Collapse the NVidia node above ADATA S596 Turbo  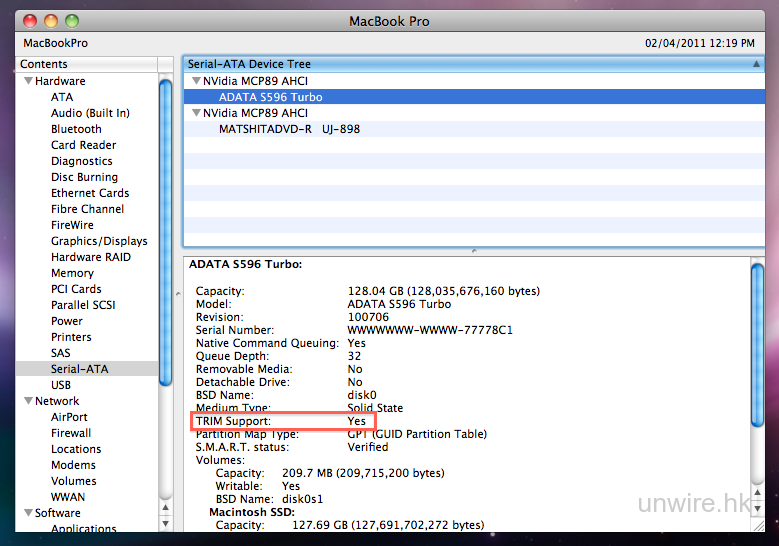pos(196,81)
